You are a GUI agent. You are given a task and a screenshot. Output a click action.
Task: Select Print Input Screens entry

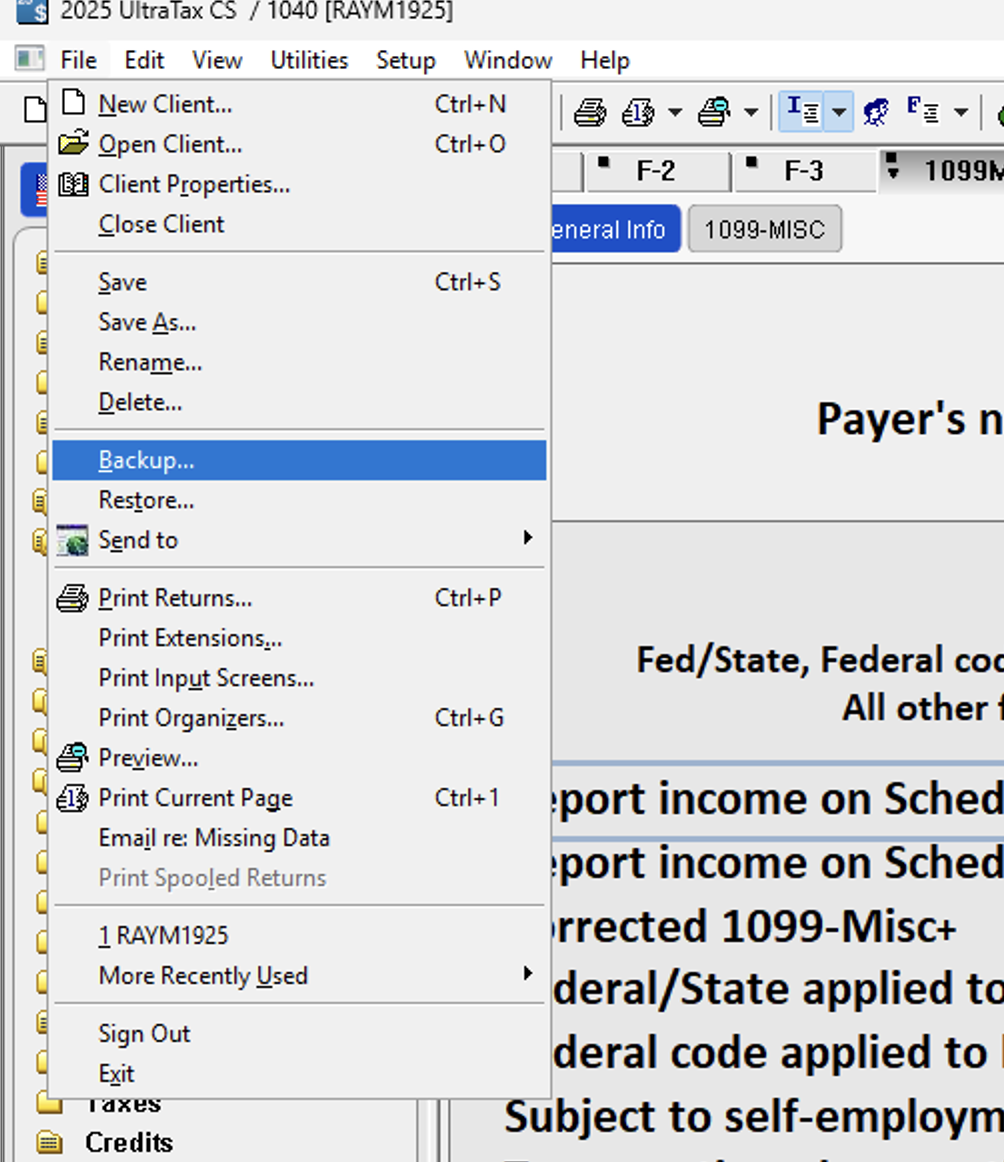click(x=299, y=677)
